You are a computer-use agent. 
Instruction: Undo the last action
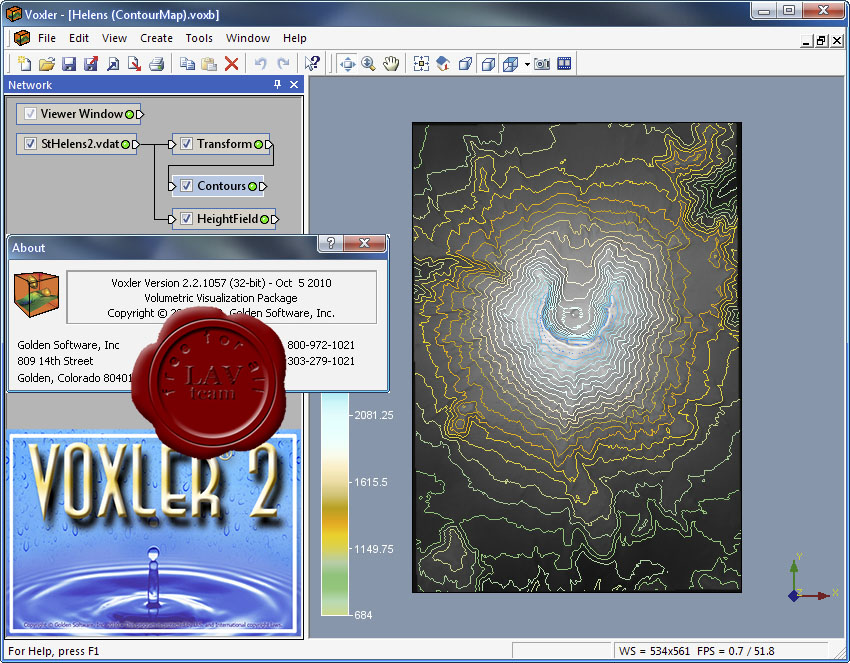click(x=261, y=64)
